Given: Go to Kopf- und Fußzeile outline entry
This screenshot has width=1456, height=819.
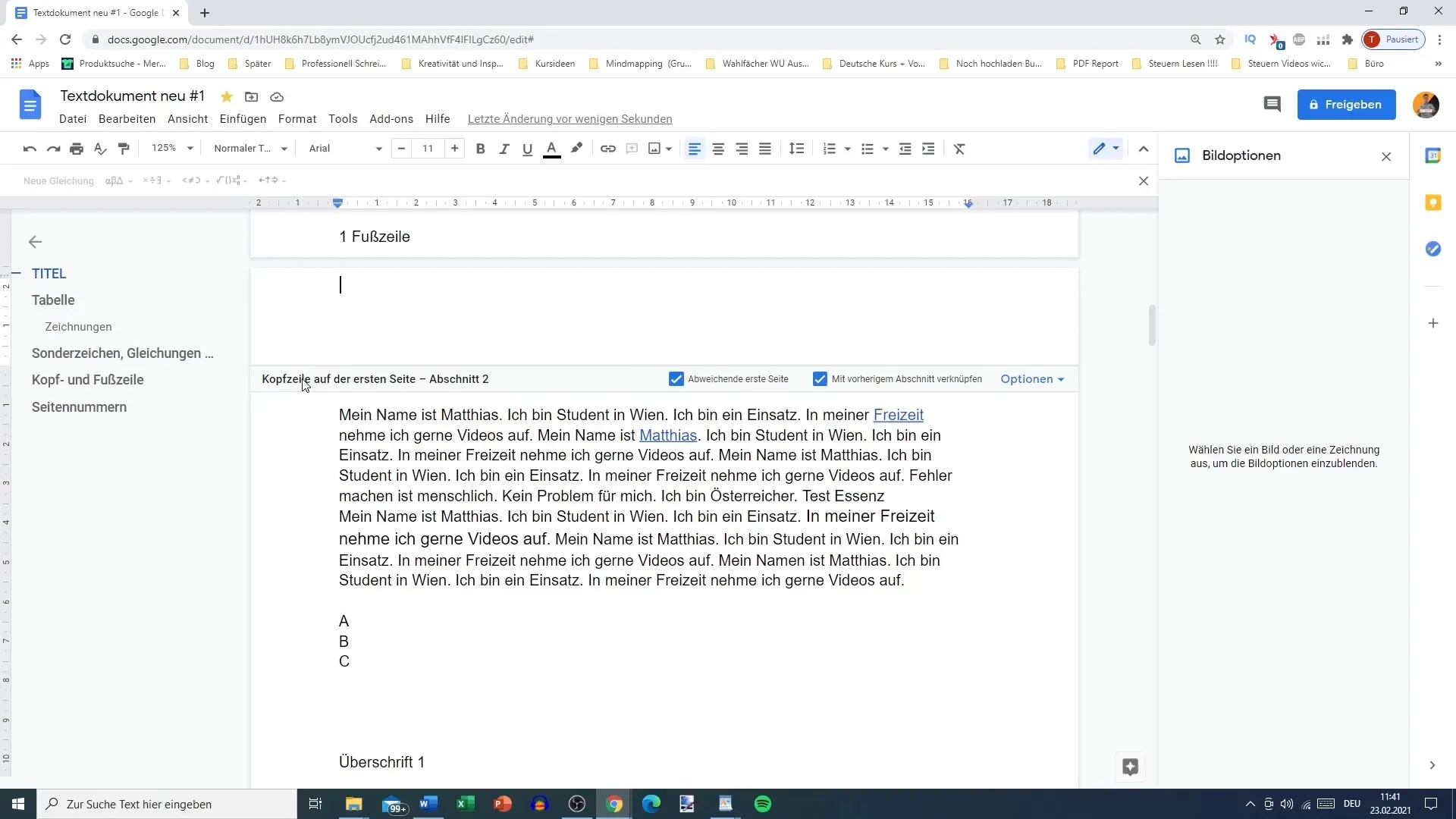Looking at the screenshot, I should tap(88, 380).
